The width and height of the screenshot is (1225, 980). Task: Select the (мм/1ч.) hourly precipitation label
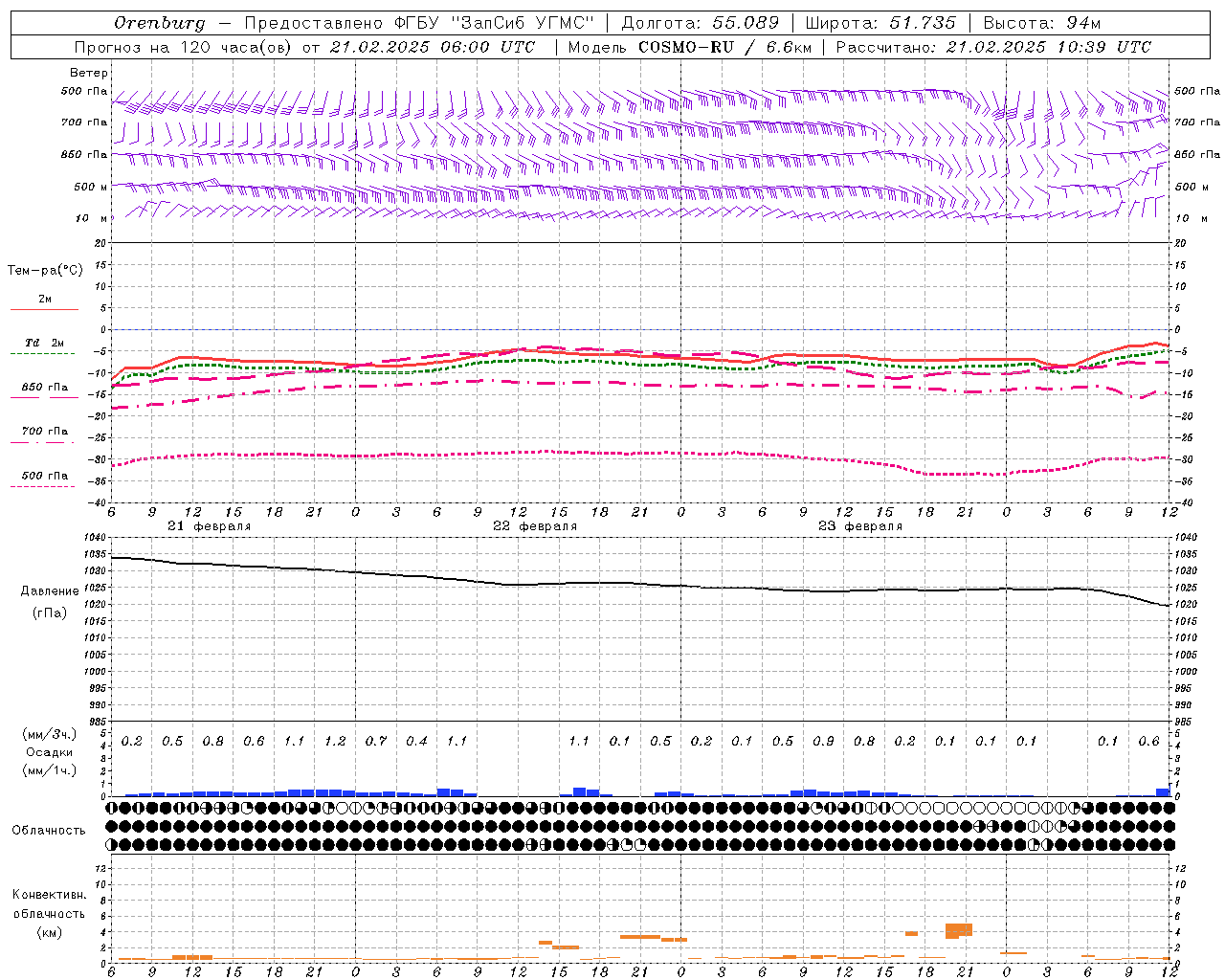coord(49,770)
